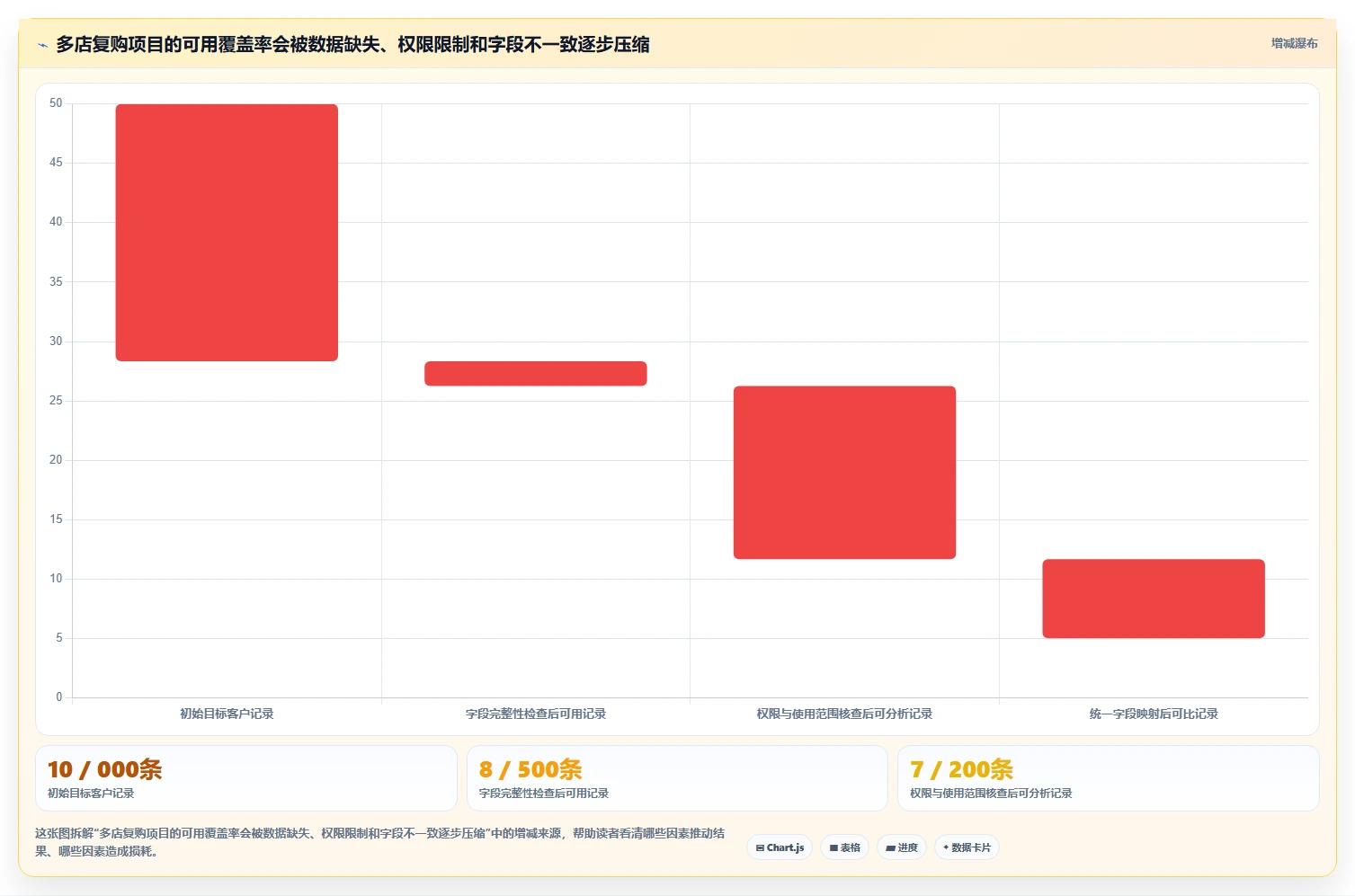Click the description paragraph starting with 这张图拆解

[x=379, y=842]
